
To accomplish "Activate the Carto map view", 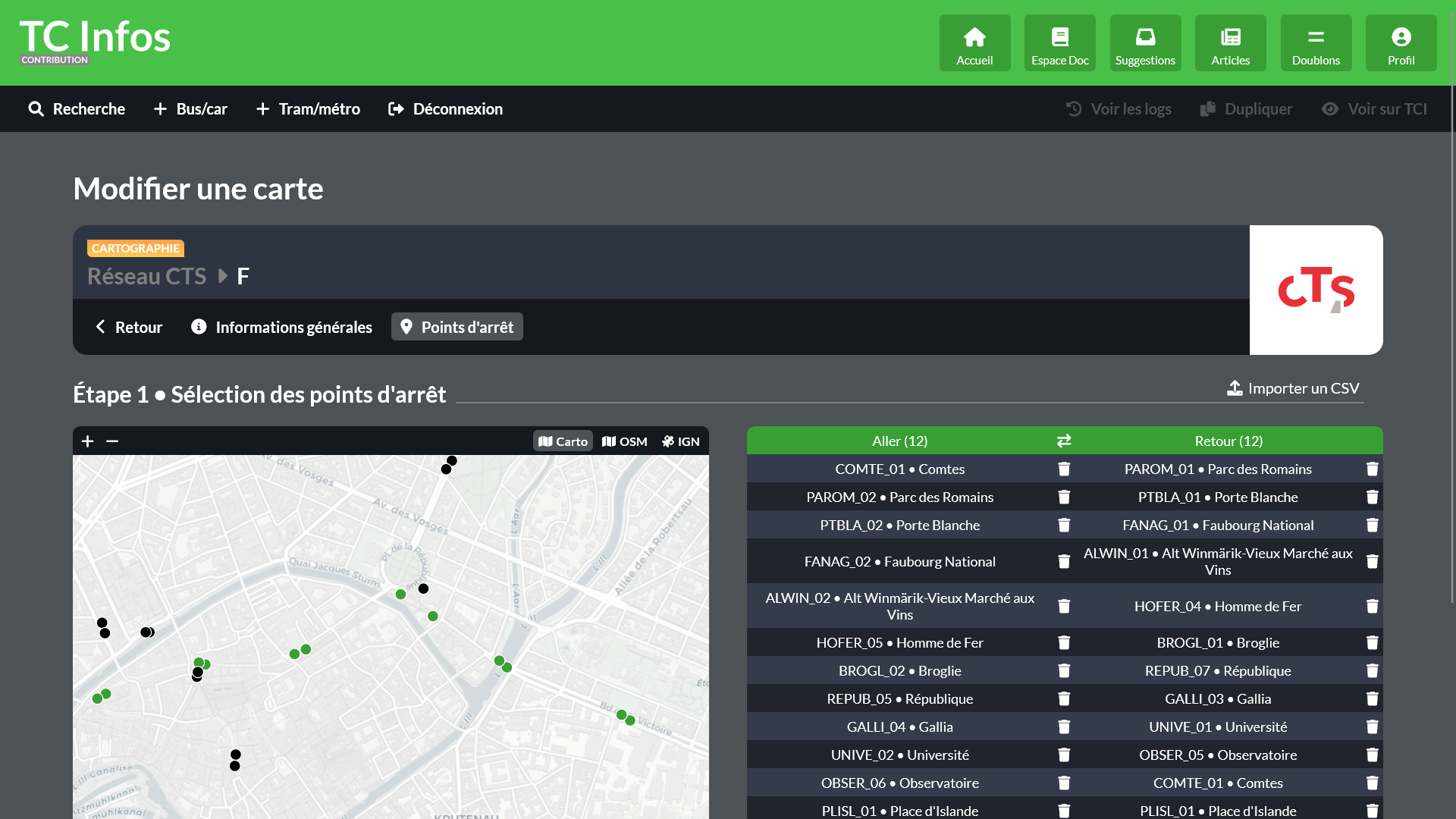I will tap(563, 441).
